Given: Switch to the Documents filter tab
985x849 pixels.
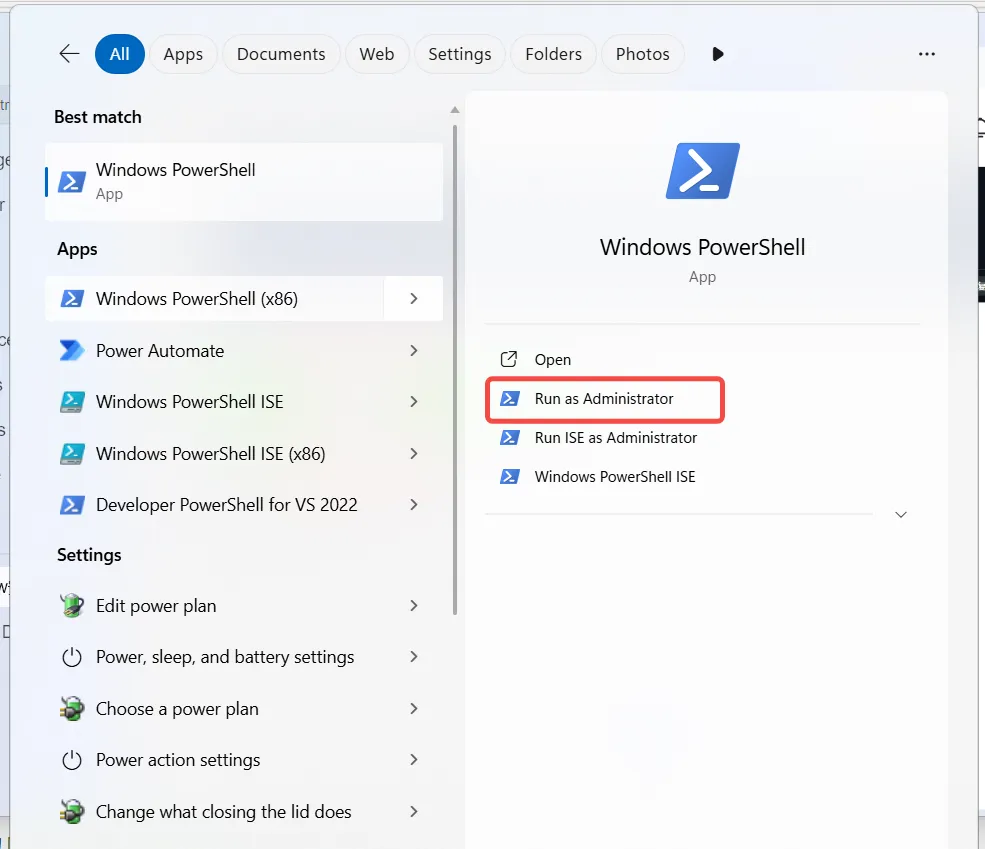Looking at the screenshot, I should click(x=281, y=54).
